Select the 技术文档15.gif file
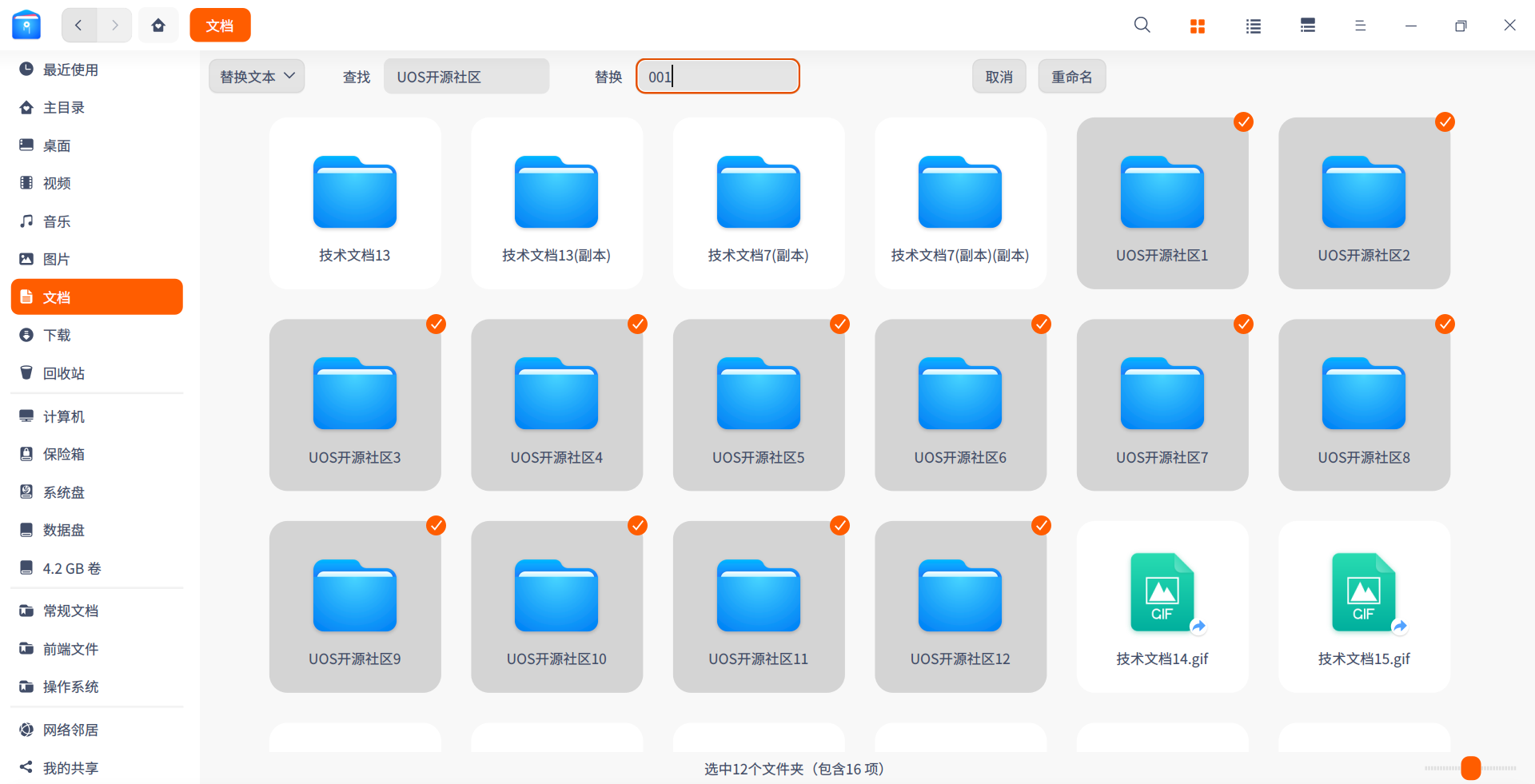This screenshot has height=784, width=1535. 1364,607
